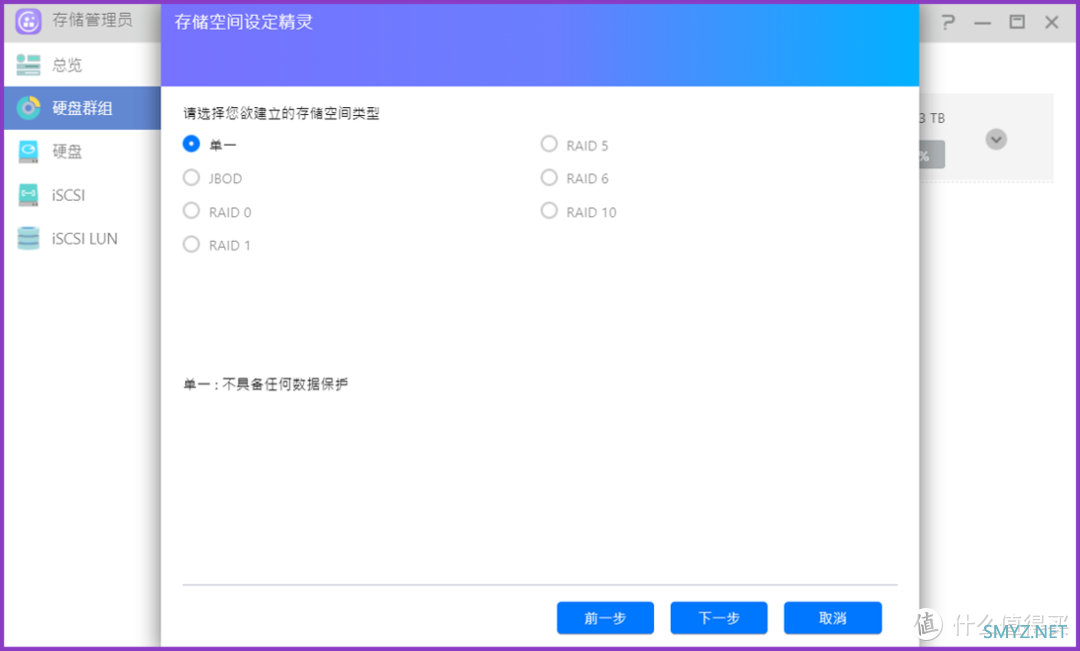Choose the RAID 0 option
The width and height of the screenshot is (1080, 651).
click(x=191, y=211)
